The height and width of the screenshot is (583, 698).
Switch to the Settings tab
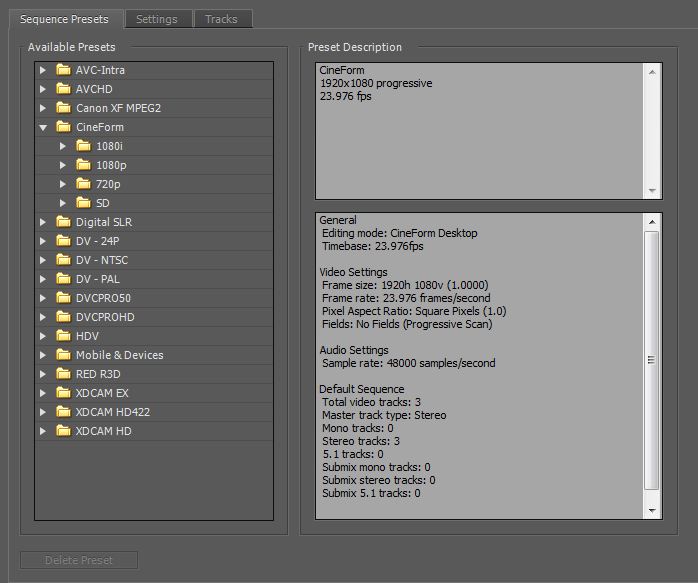[156, 19]
